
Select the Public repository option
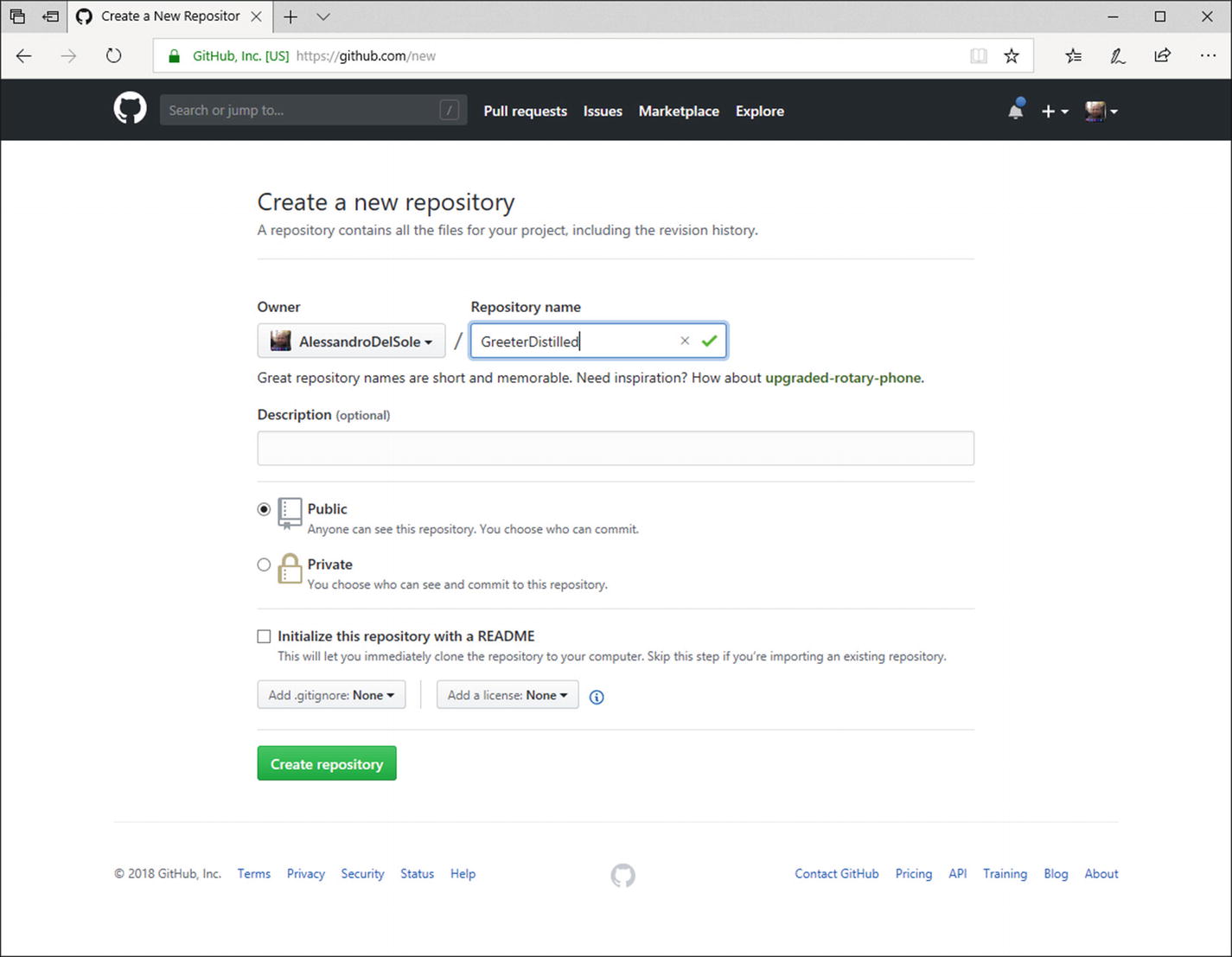(265, 509)
